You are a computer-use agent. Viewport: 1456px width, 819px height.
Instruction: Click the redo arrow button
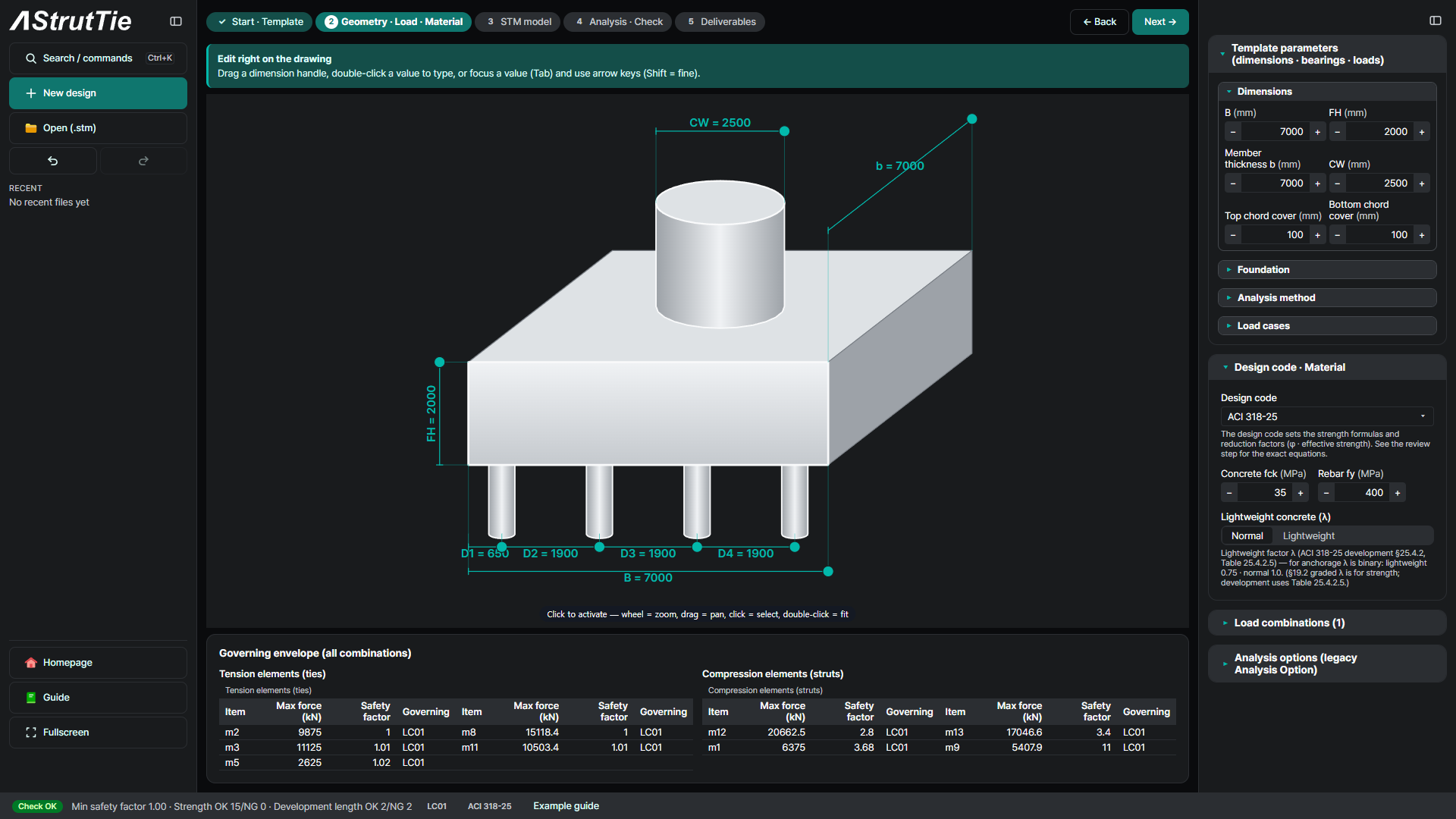click(143, 161)
